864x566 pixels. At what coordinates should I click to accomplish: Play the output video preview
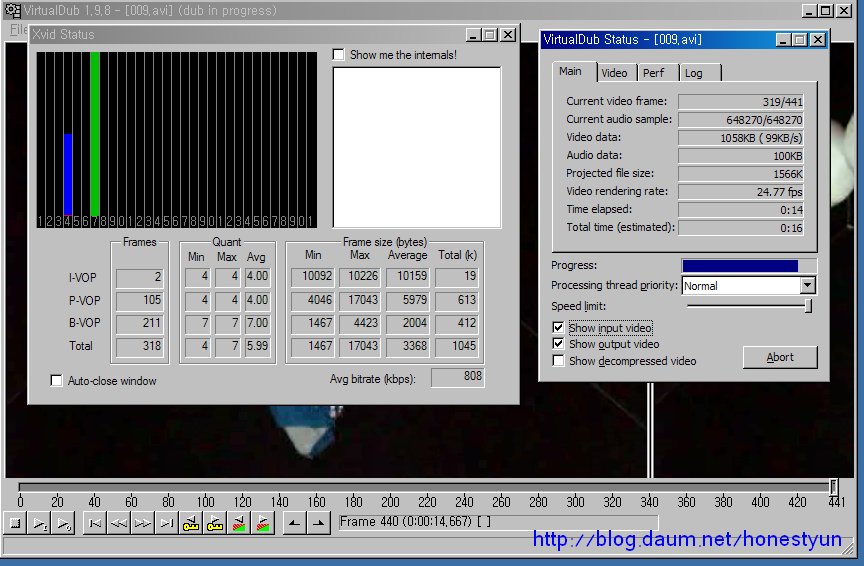[63, 523]
